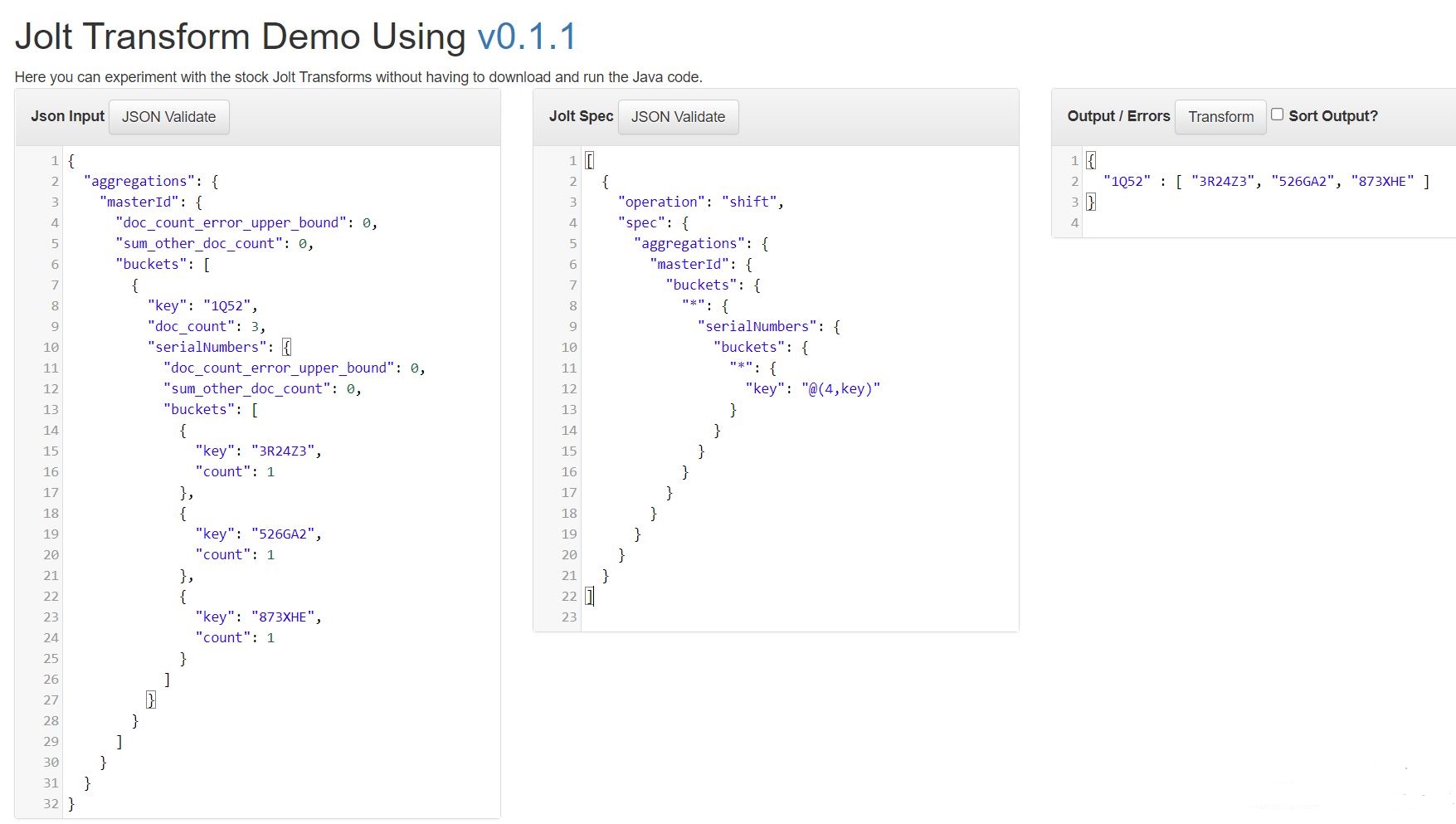Toggle the Sort Output checkbox

coord(1277,115)
